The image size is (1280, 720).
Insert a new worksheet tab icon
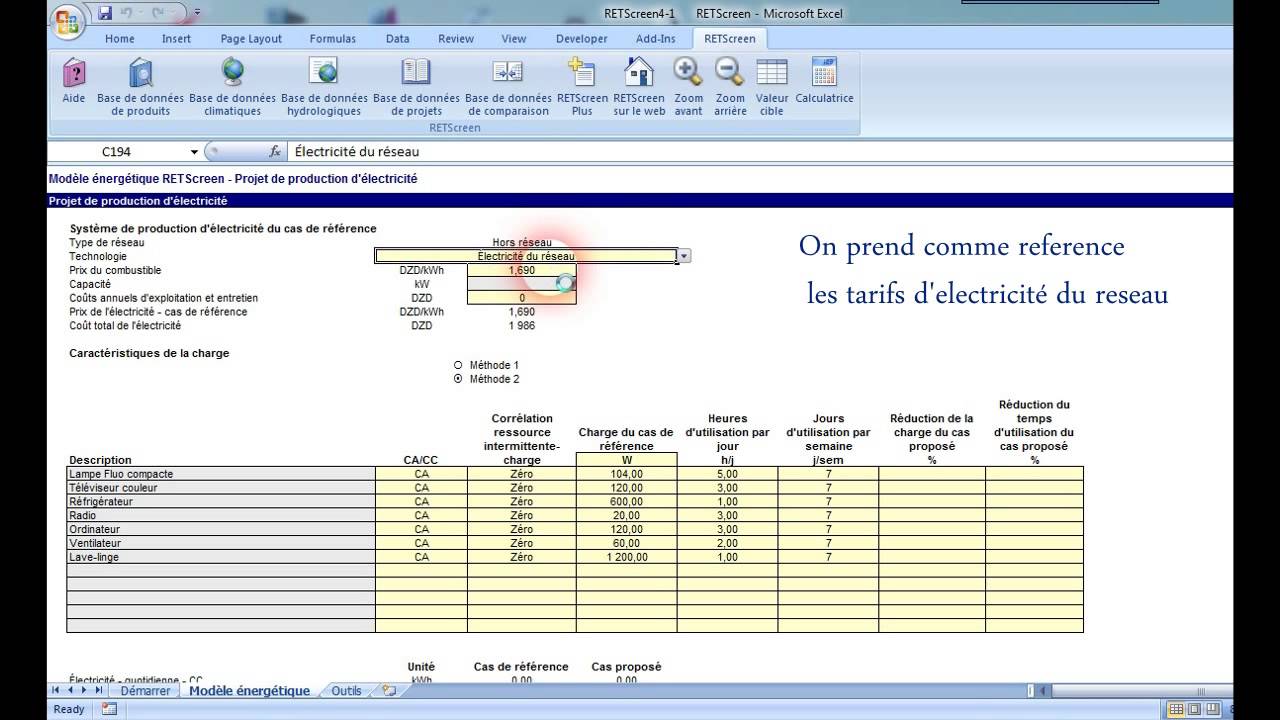pos(388,690)
